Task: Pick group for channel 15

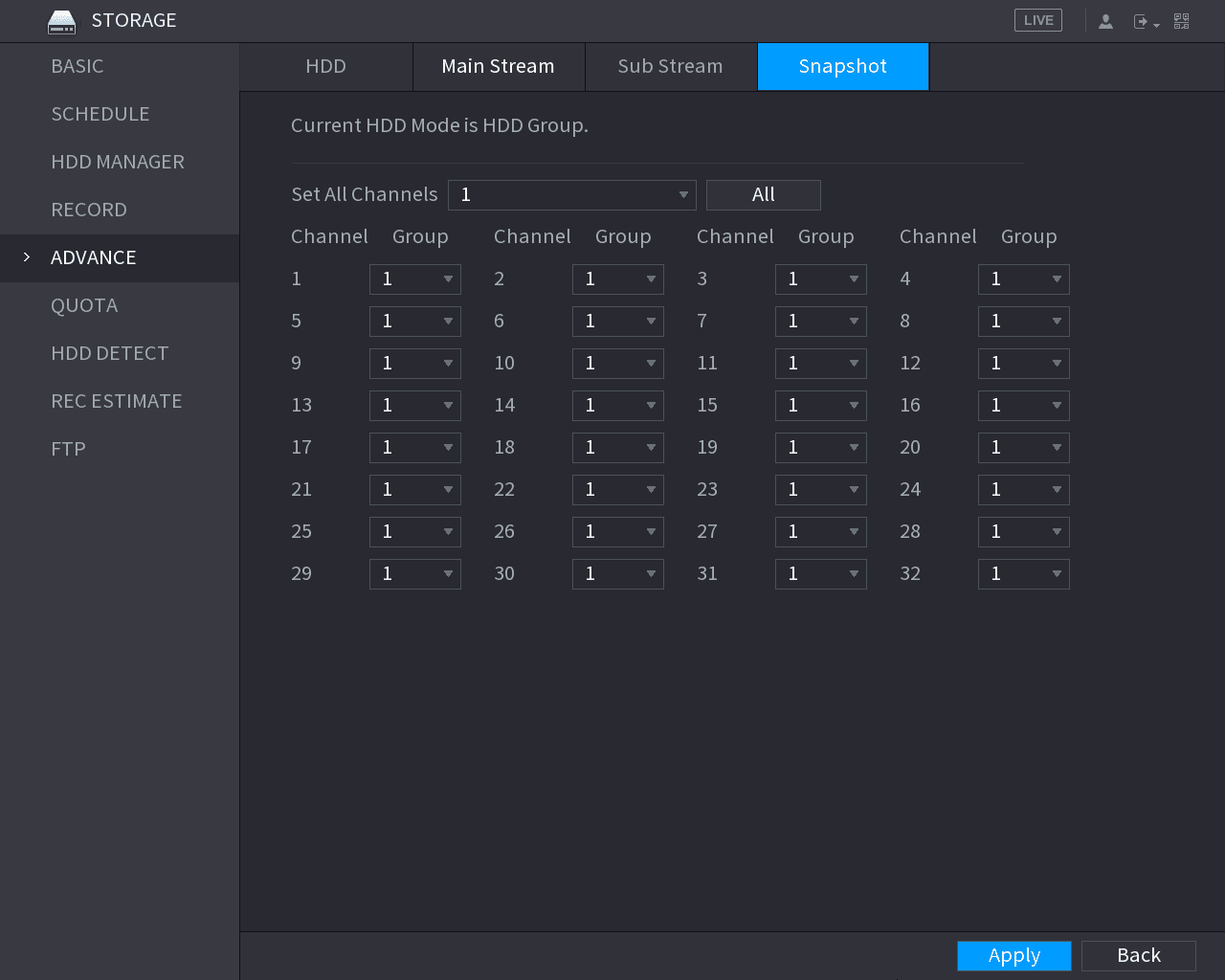Action: click(x=821, y=405)
